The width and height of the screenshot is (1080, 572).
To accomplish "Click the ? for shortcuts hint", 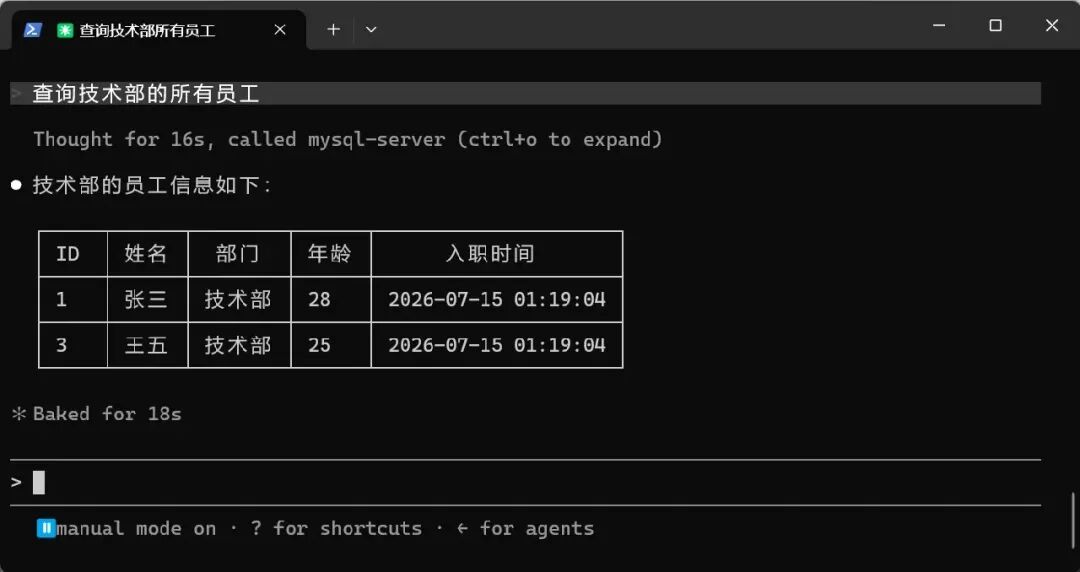I will [x=336, y=529].
